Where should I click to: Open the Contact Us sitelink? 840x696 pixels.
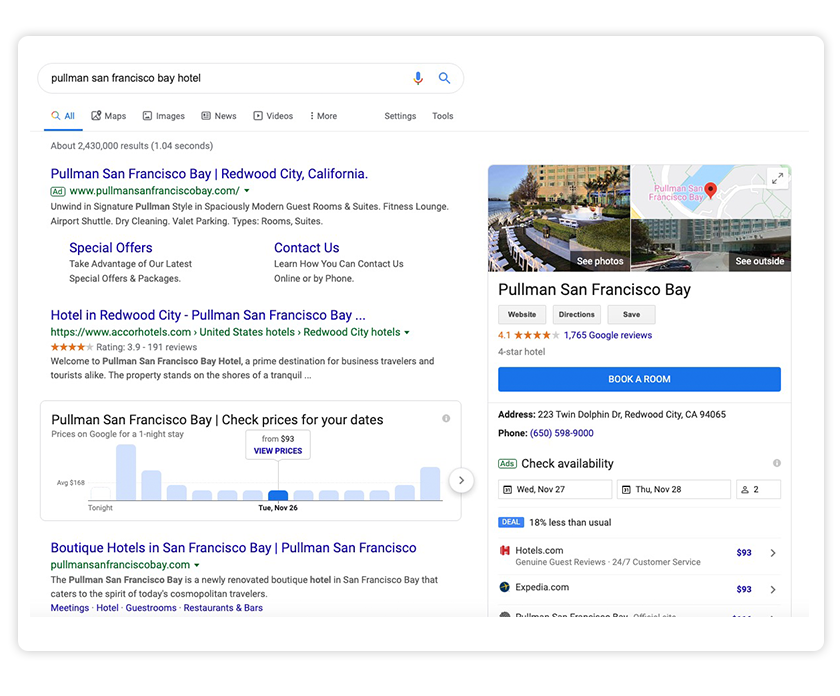point(306,248)
